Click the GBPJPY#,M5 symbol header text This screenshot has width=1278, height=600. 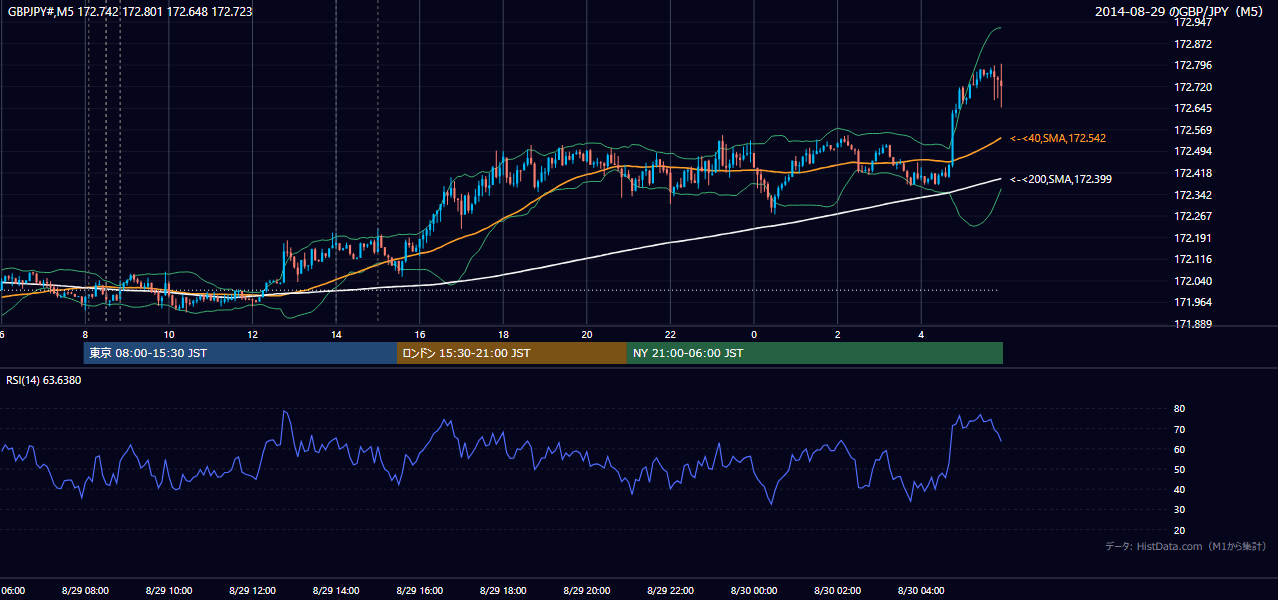[130, 11]
